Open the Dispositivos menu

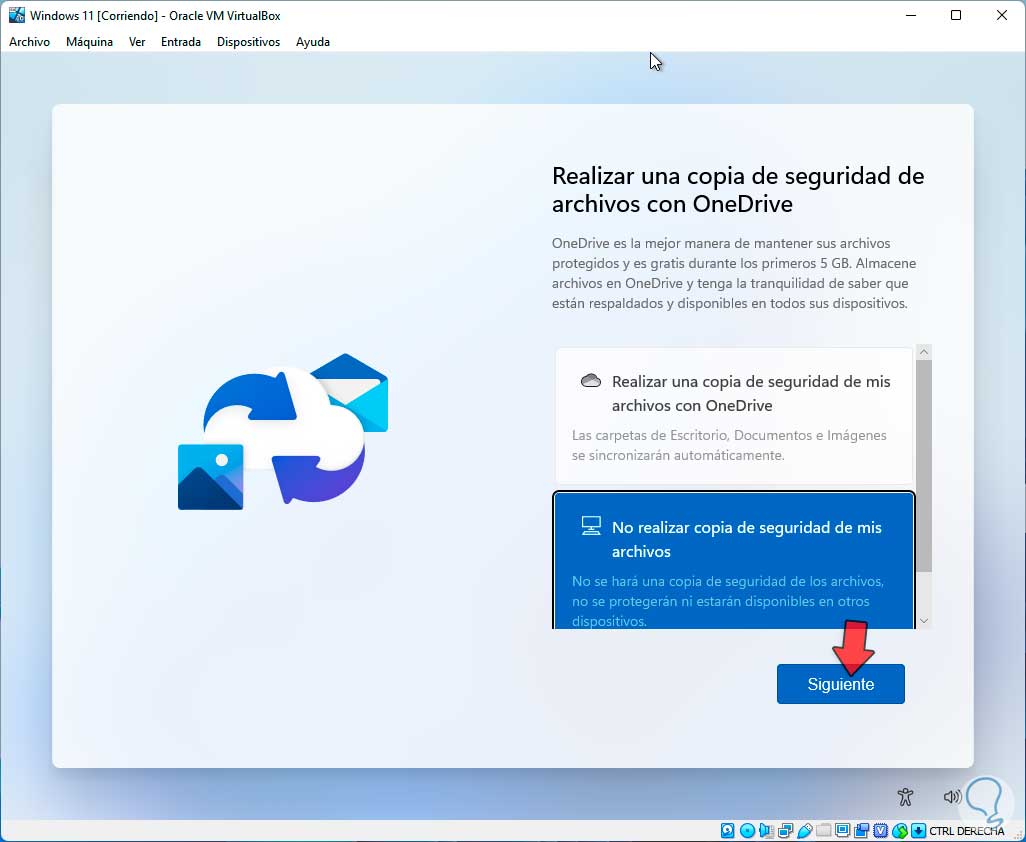point(248,42)
